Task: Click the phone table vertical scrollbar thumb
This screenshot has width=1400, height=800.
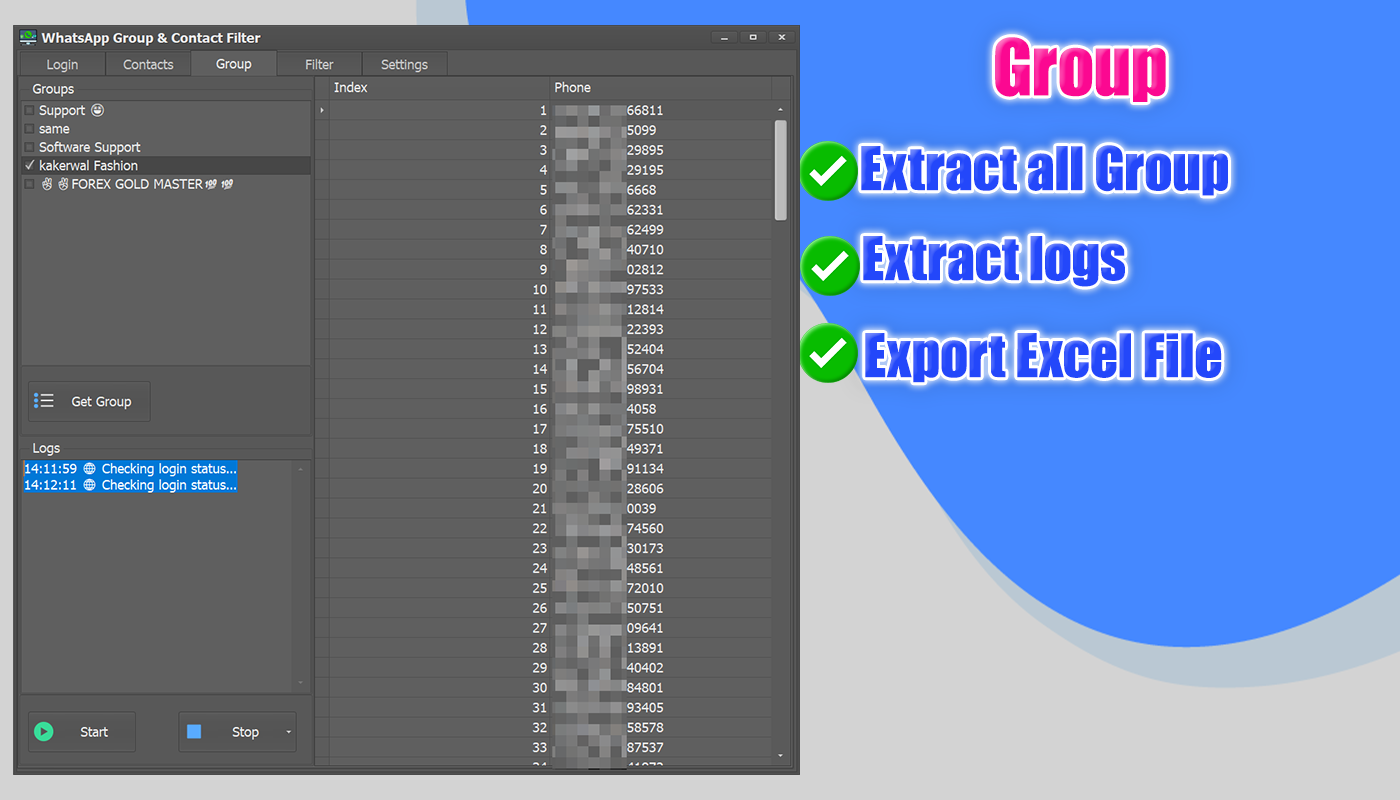Action: tap(781, 170)
